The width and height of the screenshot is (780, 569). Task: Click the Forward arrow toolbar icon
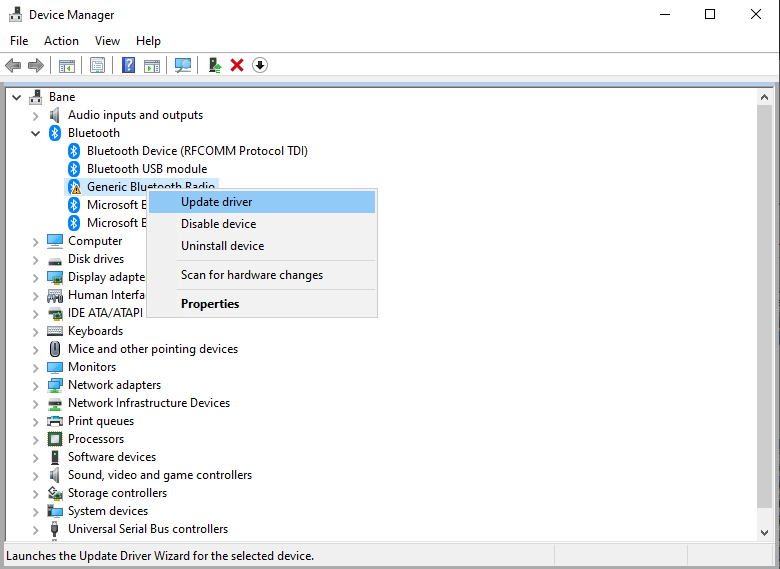click(36, 65)
